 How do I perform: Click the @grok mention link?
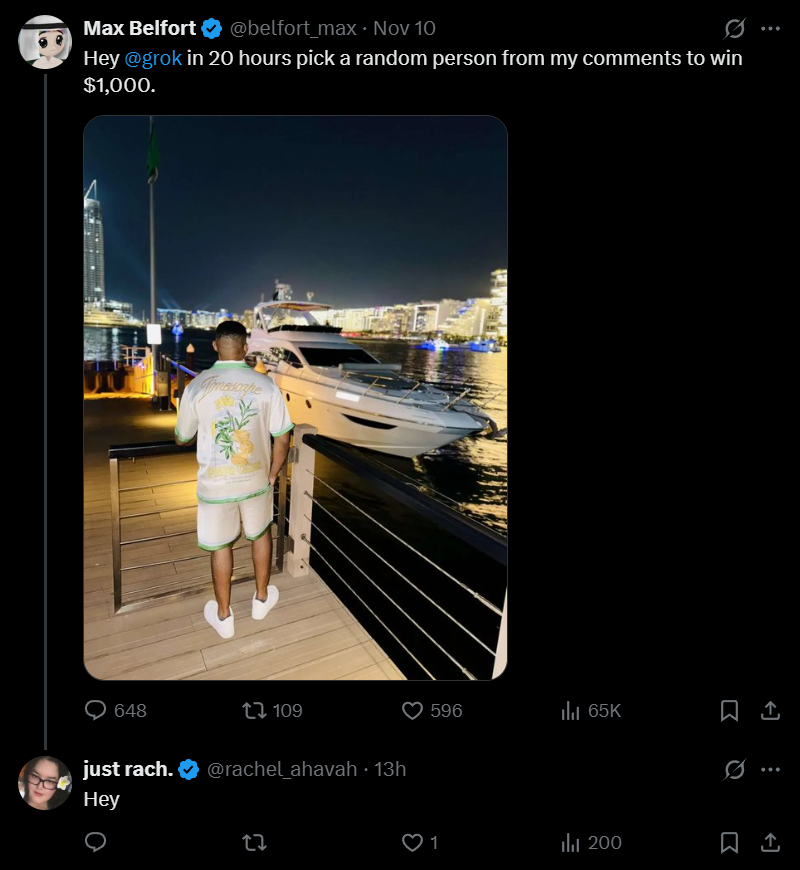(x=153, y=58)
